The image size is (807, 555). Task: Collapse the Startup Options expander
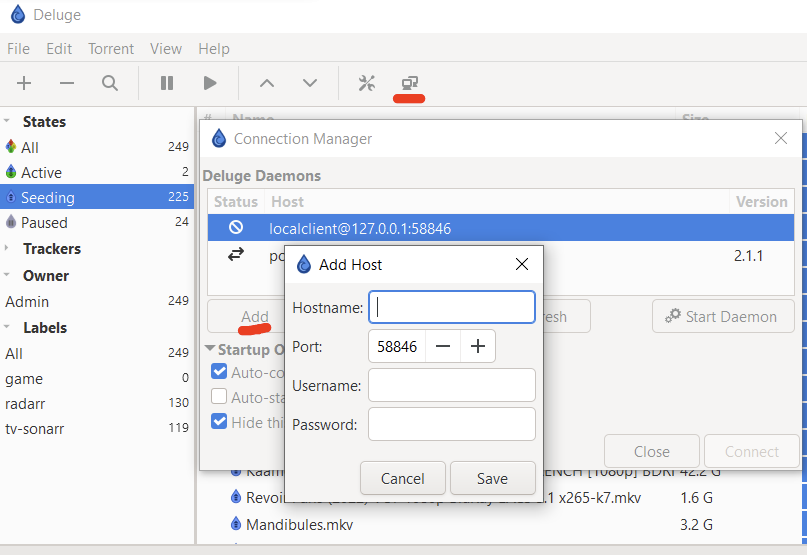tap(209, 349)
